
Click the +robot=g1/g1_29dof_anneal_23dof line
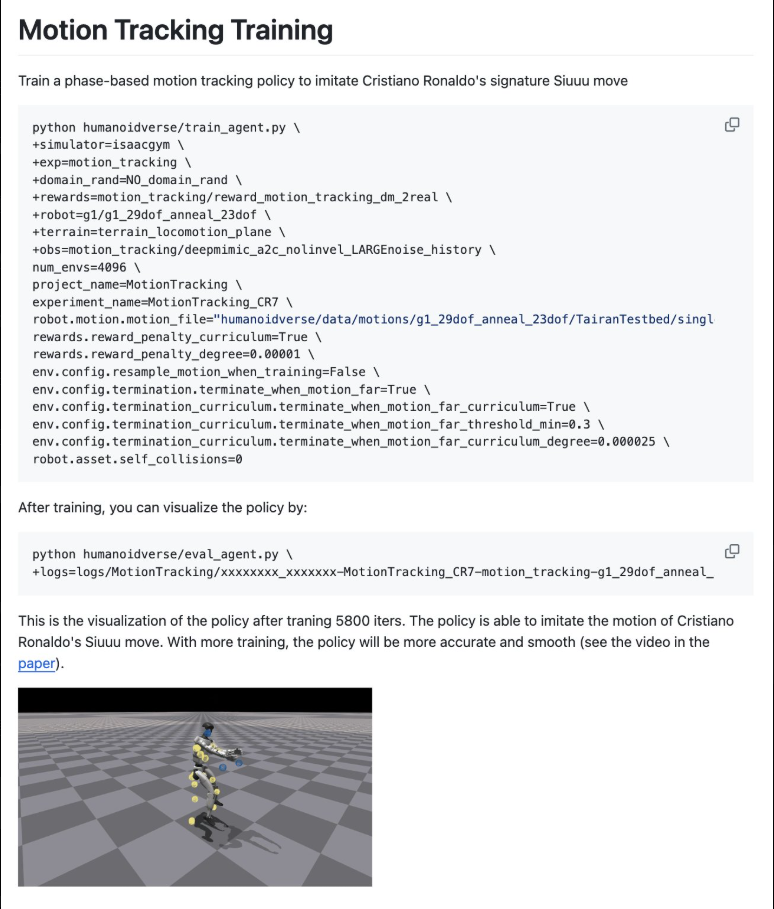point(151,214)
